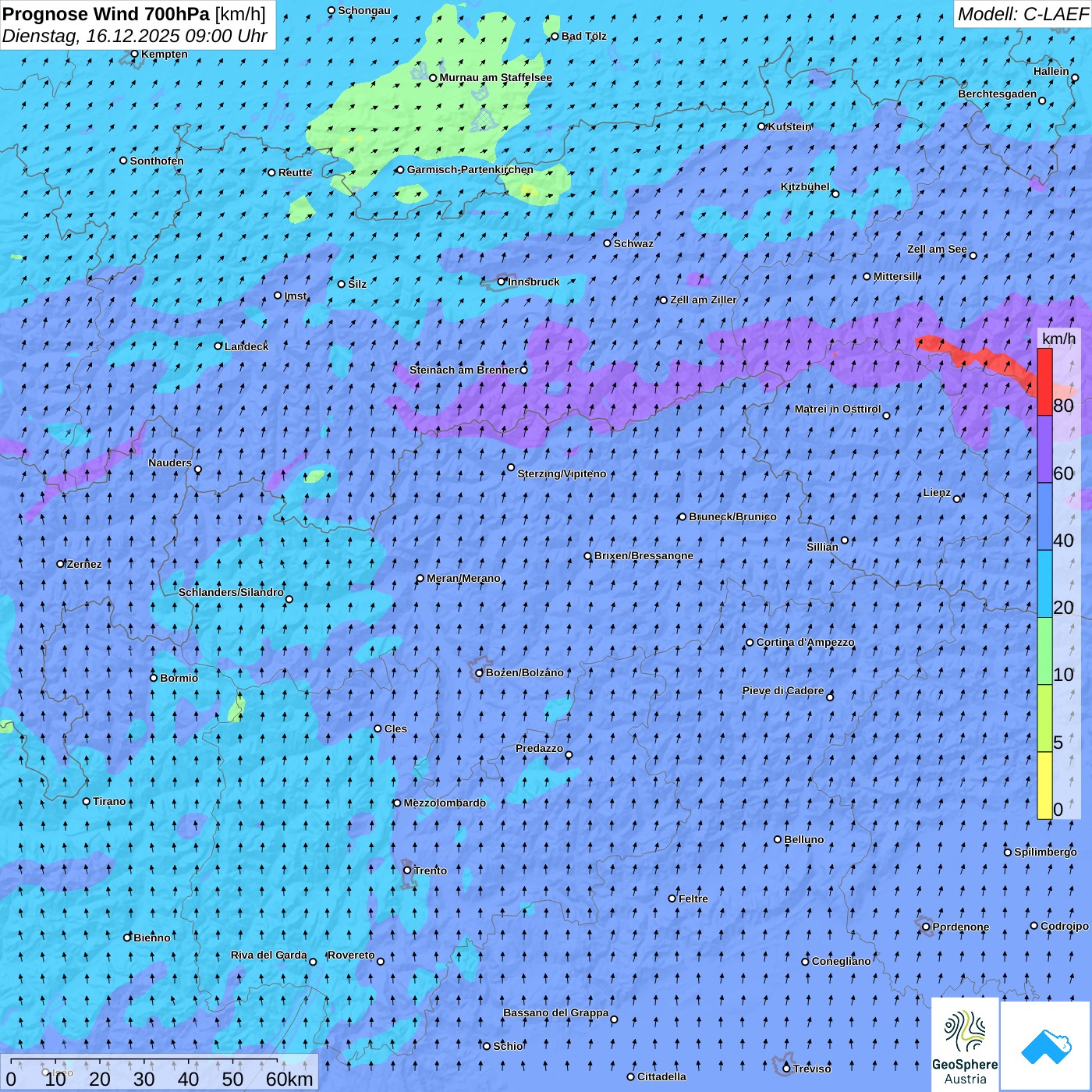This screenshot has width=1092, height=1092.
Task: Click the Conegliano label
Action: 841,962
